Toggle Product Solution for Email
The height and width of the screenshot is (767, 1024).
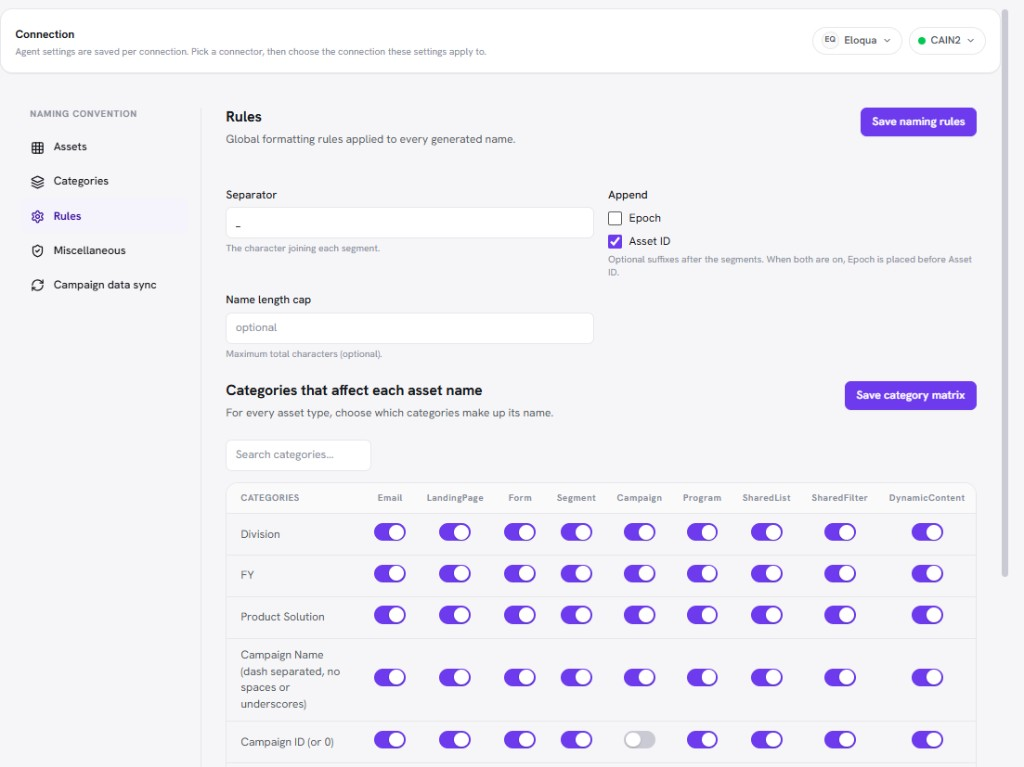[390, 615]
